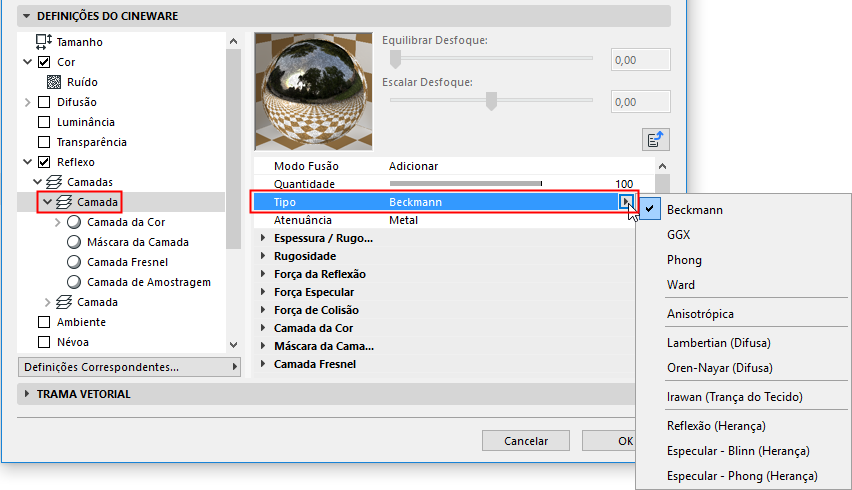The width and height of the screenshot is (852, 490).
Task: Collapse the Definições do Cineware panel
Action: (x=26, y=16)
